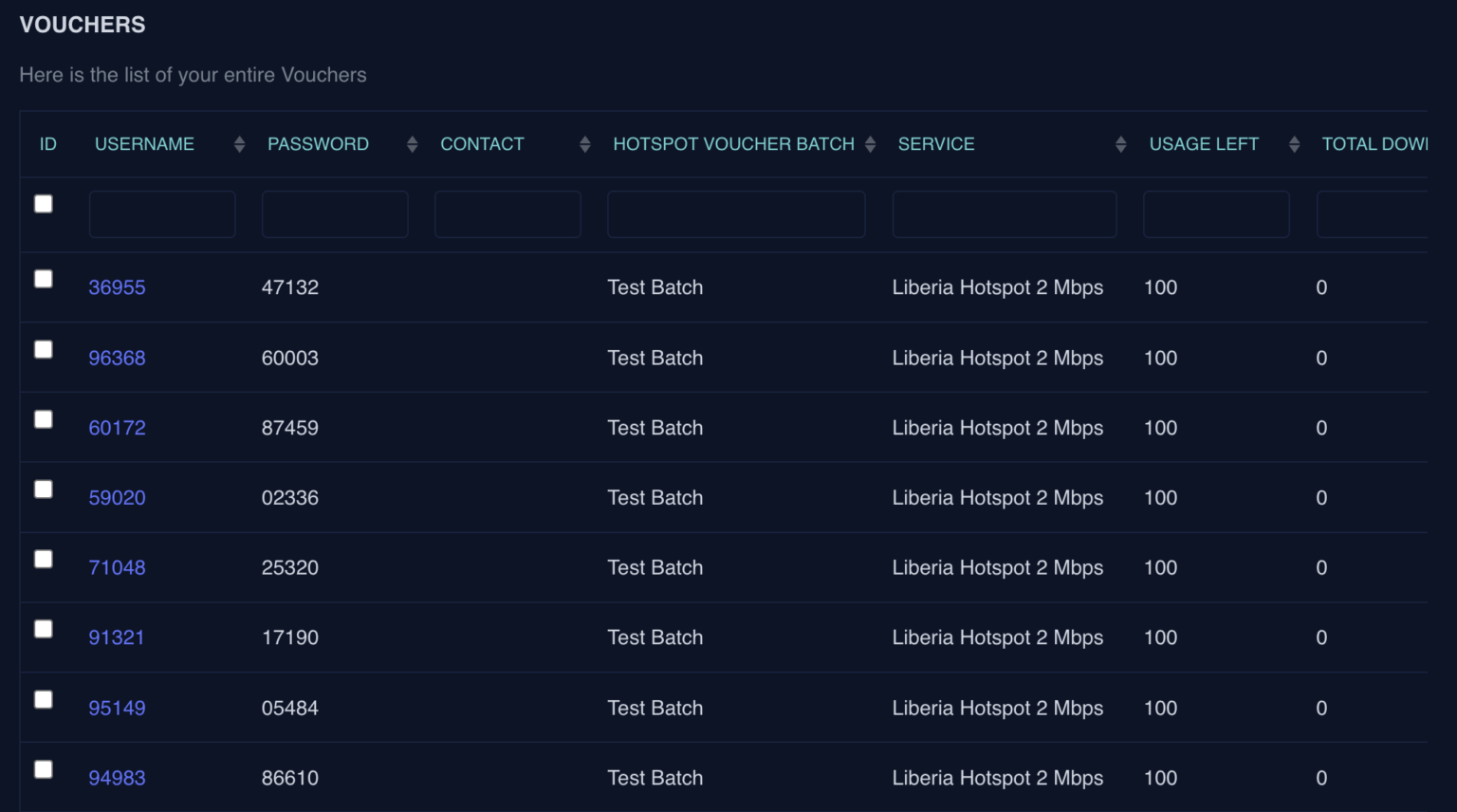Sort the SERVICE column
The width and height of the screenshot is (1457, 812).
click(1121, 143)
